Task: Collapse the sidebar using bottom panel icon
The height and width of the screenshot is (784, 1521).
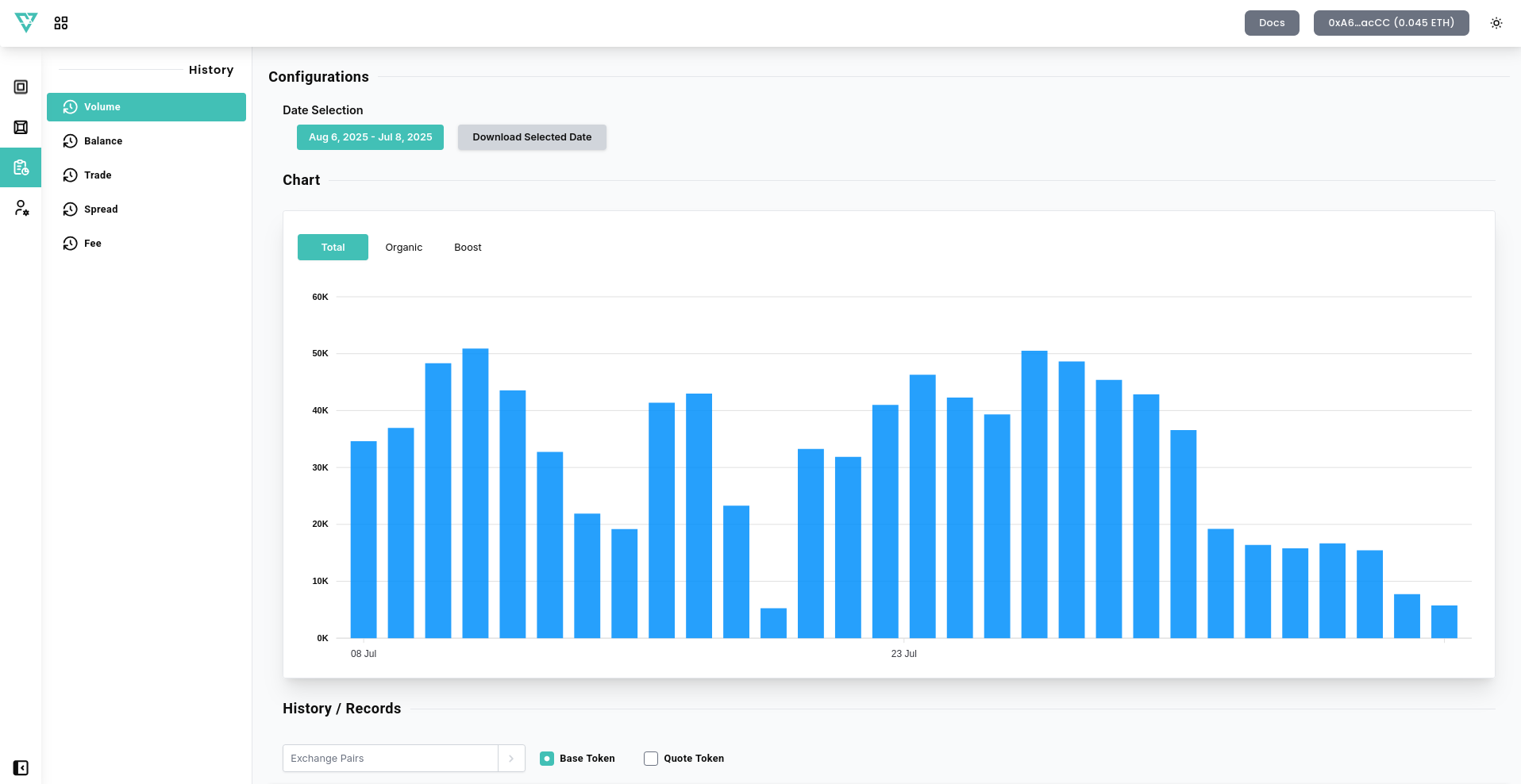Action: point(21,767)
